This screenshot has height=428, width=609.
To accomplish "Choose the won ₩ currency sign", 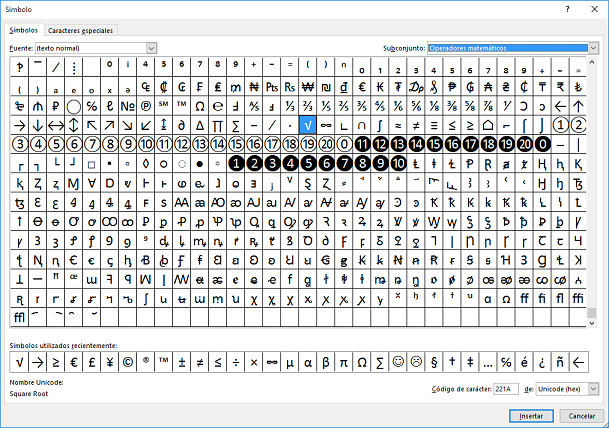I will [x=308, y=87].
